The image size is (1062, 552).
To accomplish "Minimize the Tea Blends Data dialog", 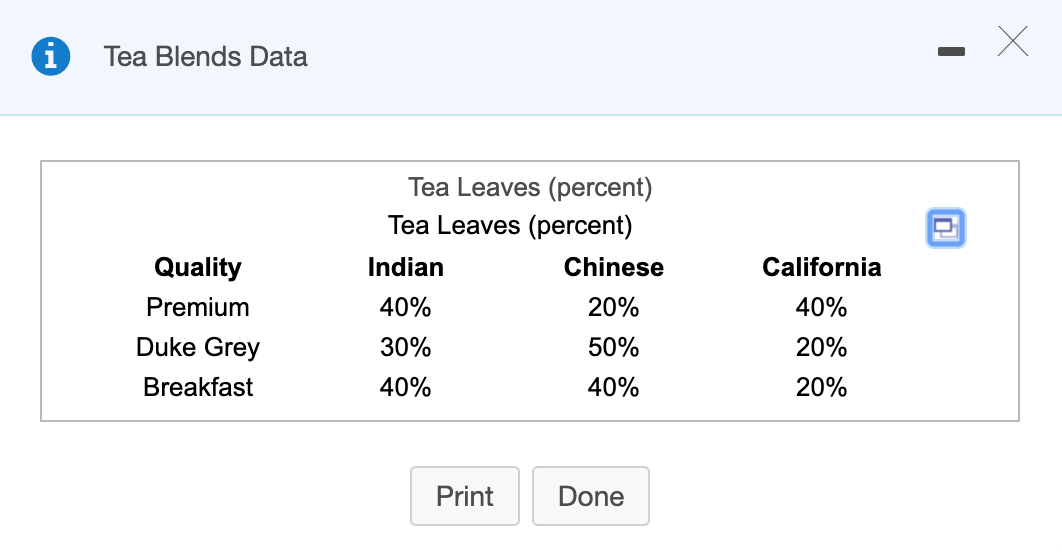I will pos(952,51).
